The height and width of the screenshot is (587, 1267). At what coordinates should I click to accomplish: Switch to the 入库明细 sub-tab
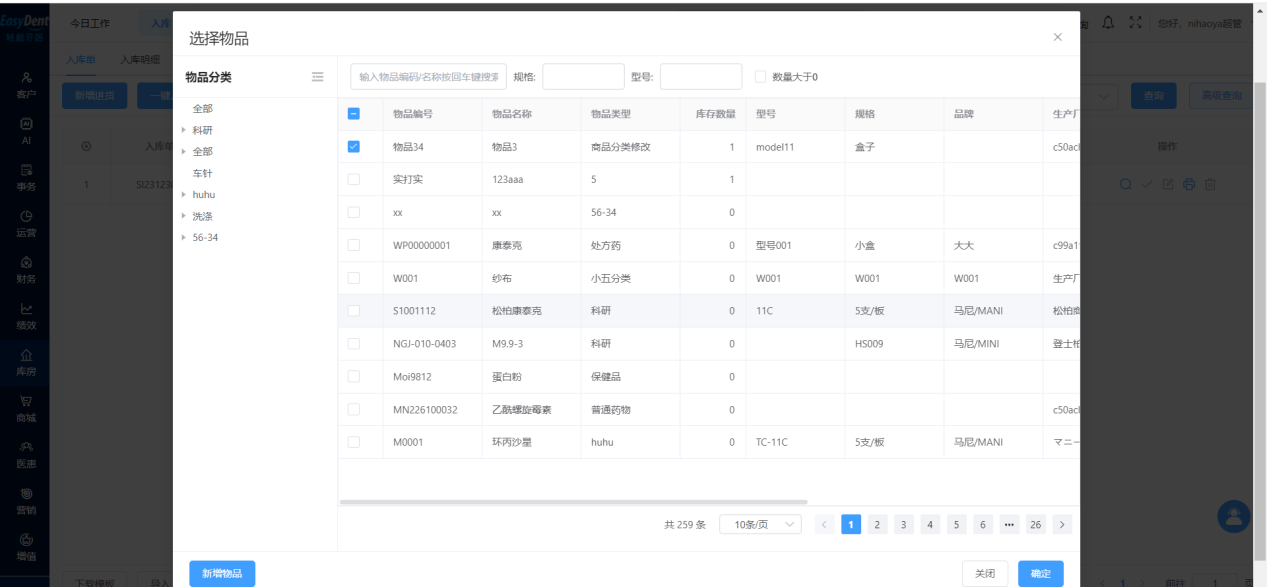(x=140, y=59)
